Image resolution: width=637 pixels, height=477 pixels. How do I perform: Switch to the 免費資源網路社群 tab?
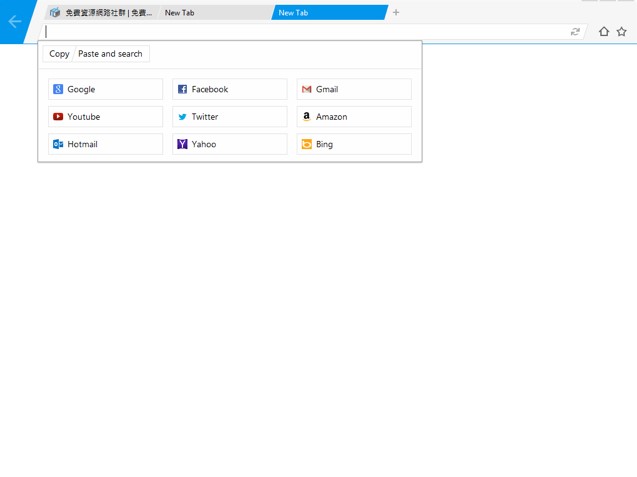[101, 13]
